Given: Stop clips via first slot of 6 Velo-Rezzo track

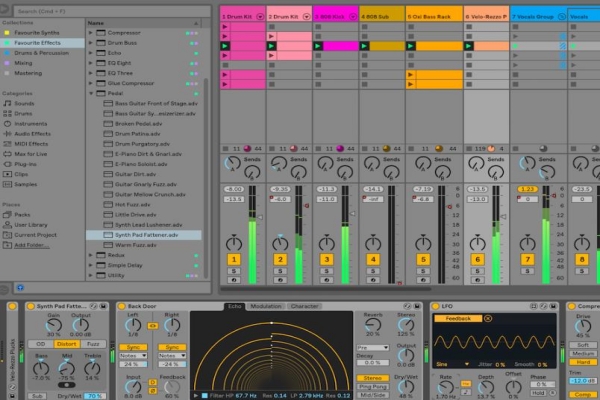Looking at the screenshot, I should [x=469, y=27].
